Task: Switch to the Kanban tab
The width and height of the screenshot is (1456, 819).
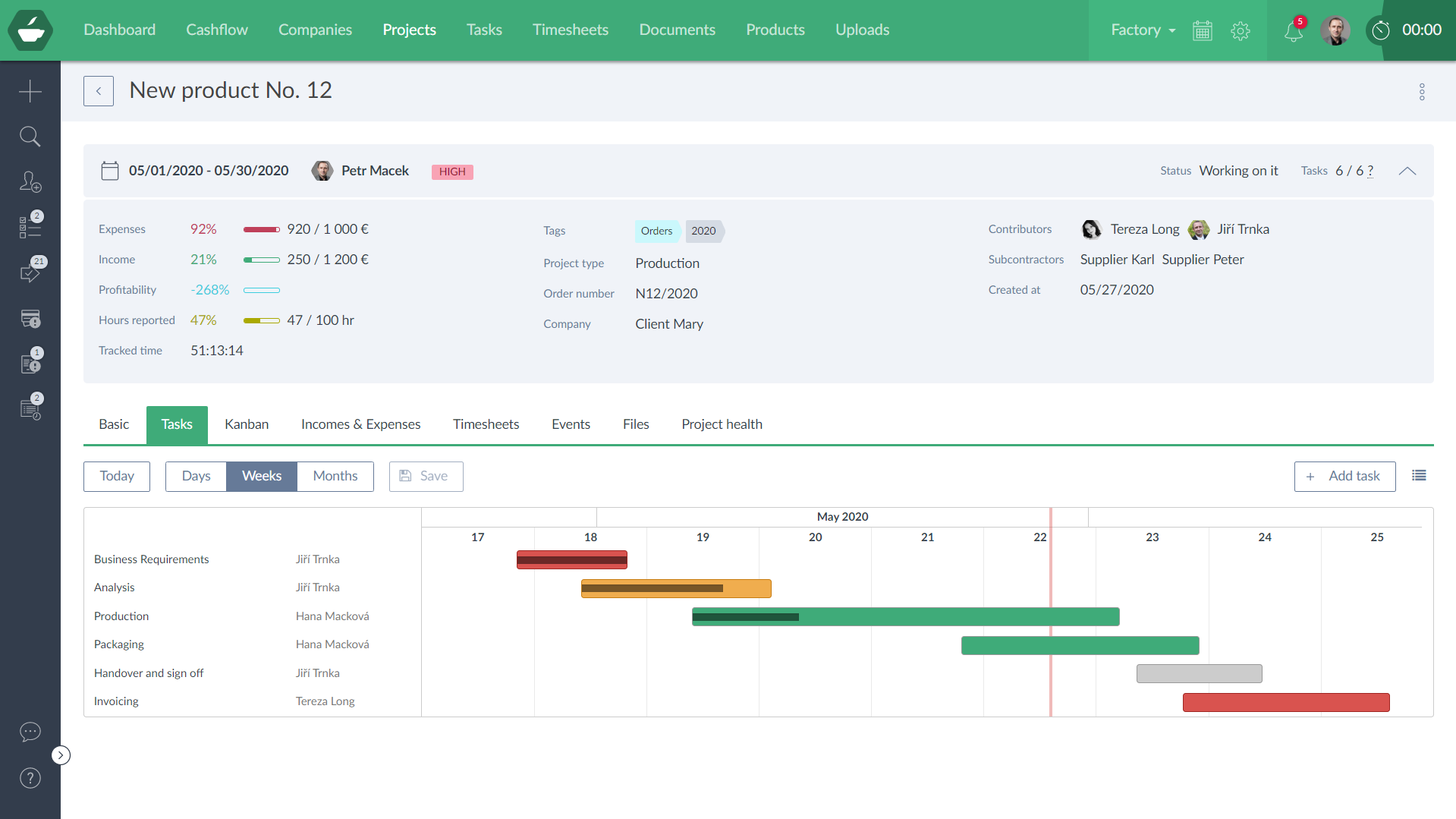Action: point(247,424)
